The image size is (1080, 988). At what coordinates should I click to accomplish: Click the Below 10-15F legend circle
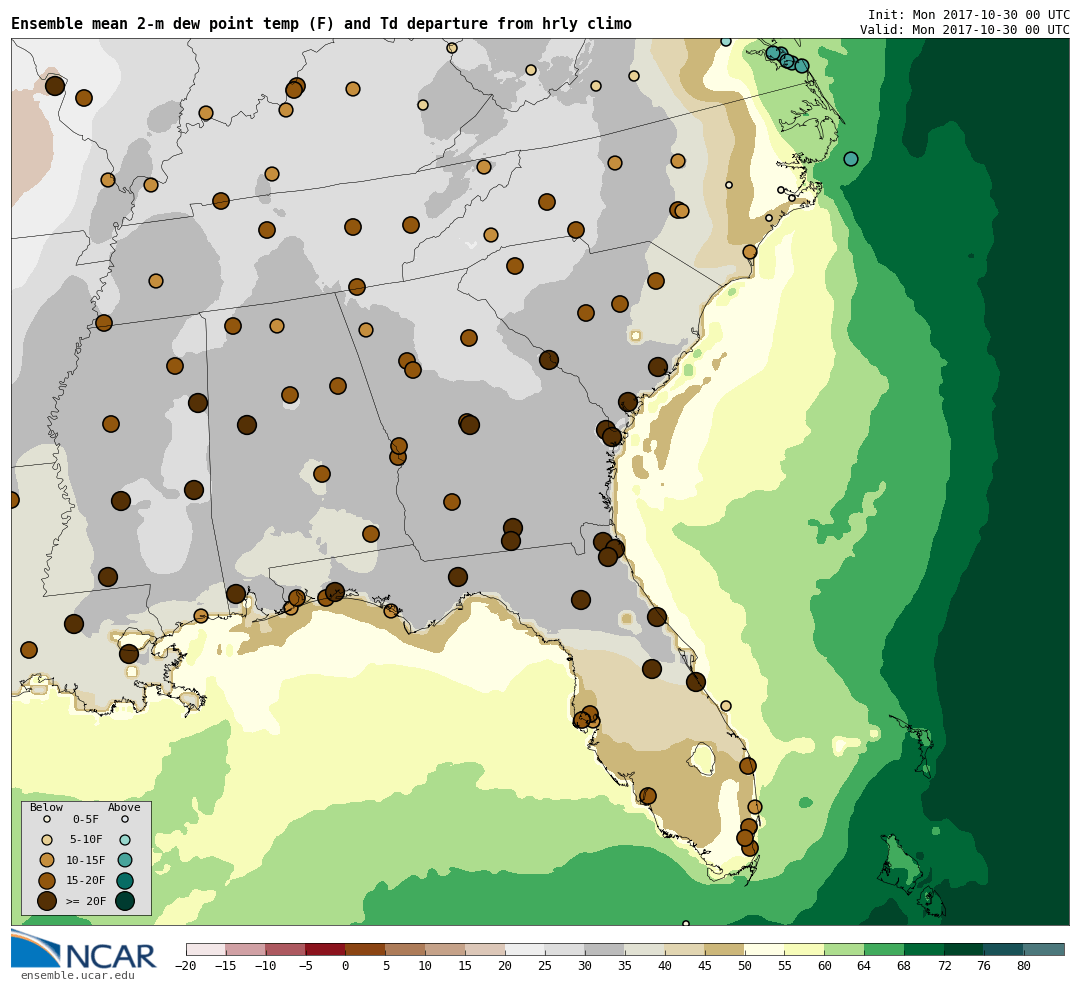(x=47, y=860)
